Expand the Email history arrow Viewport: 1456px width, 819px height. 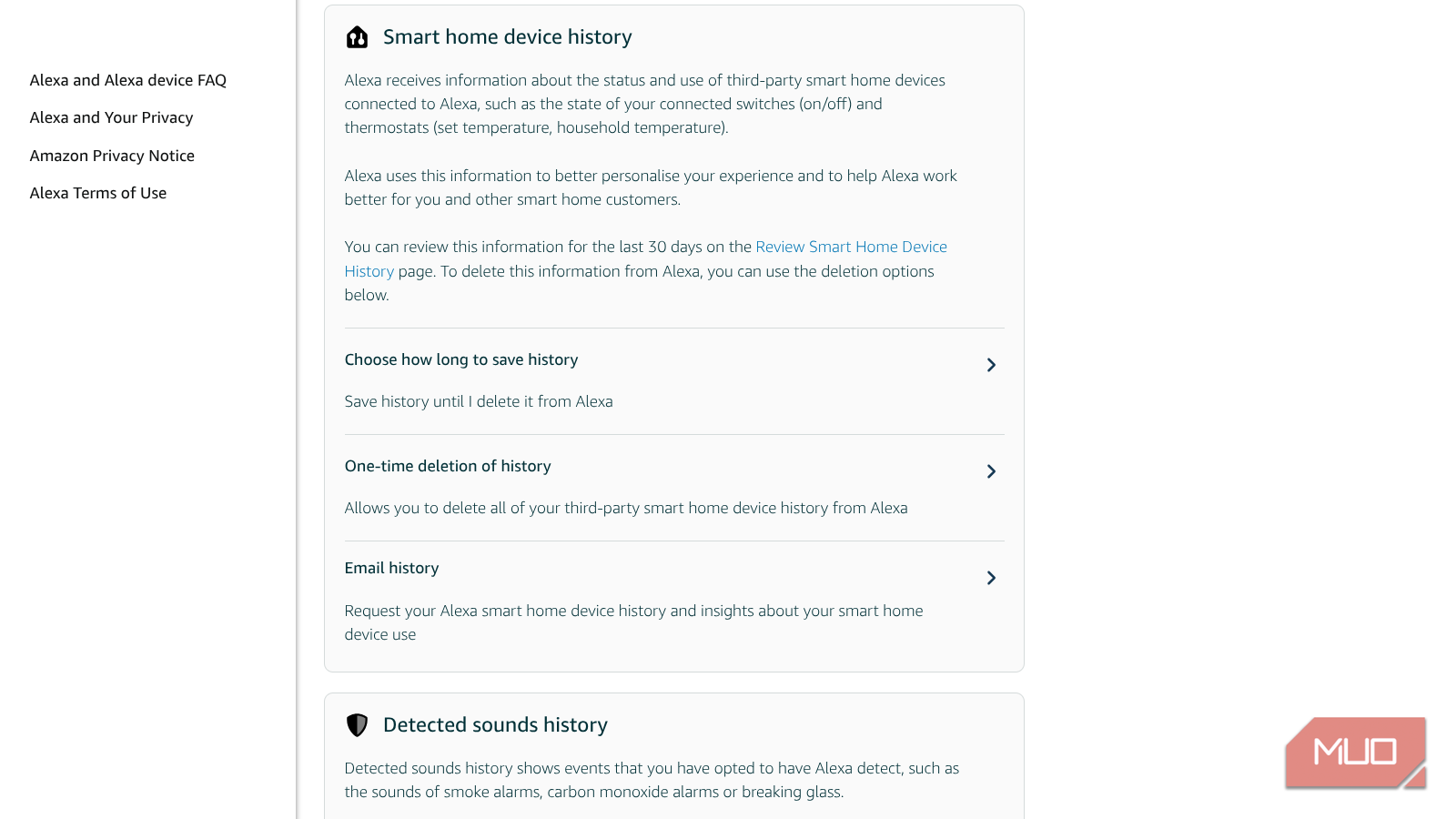coord(991,578)
